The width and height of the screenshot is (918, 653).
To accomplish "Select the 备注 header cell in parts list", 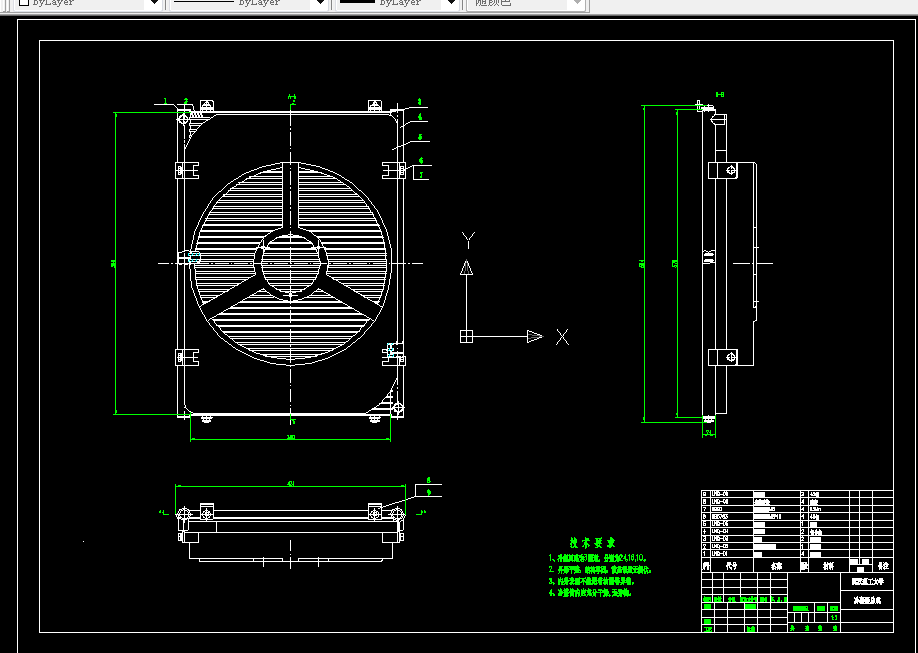I will pyautogui.click(x=883, y=566).
